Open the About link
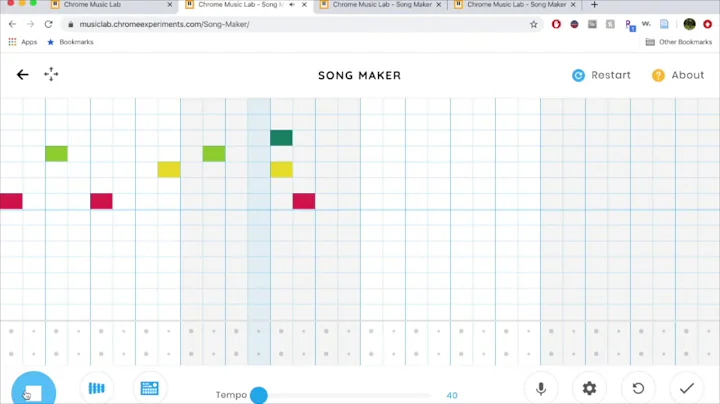 click(678, 75)
